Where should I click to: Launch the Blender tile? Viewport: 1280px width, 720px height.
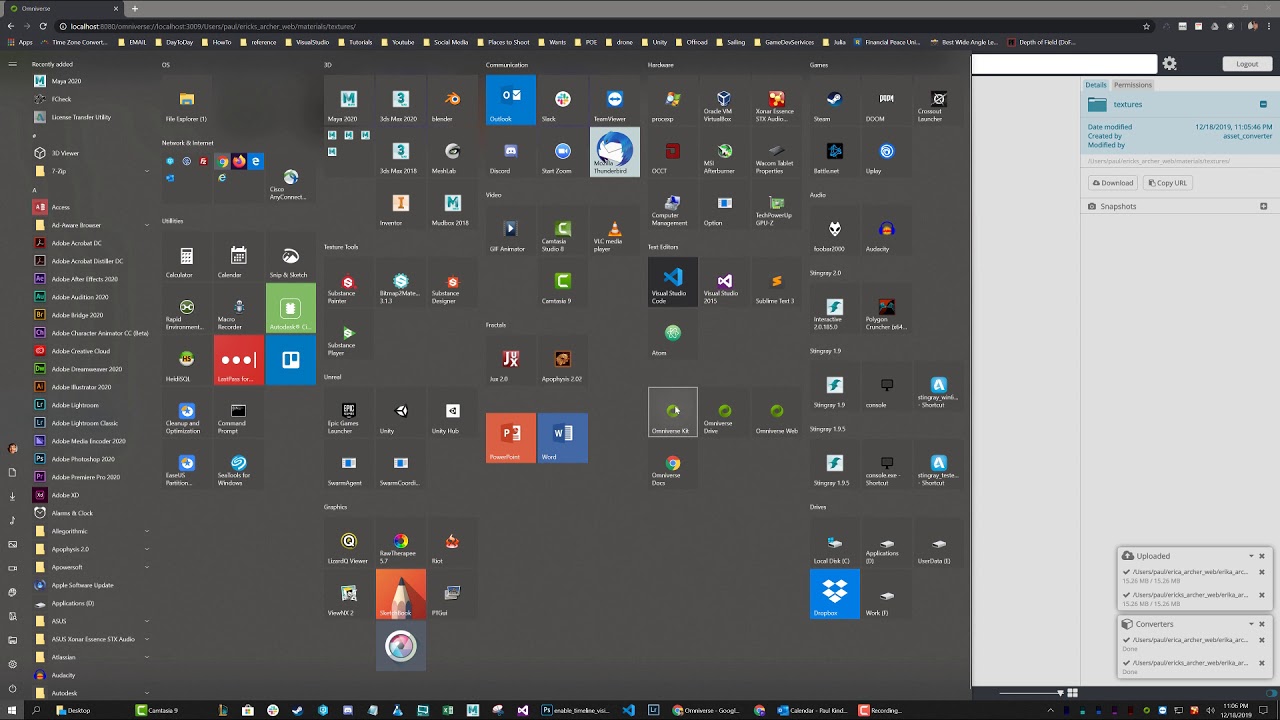(x=452, y=100)
